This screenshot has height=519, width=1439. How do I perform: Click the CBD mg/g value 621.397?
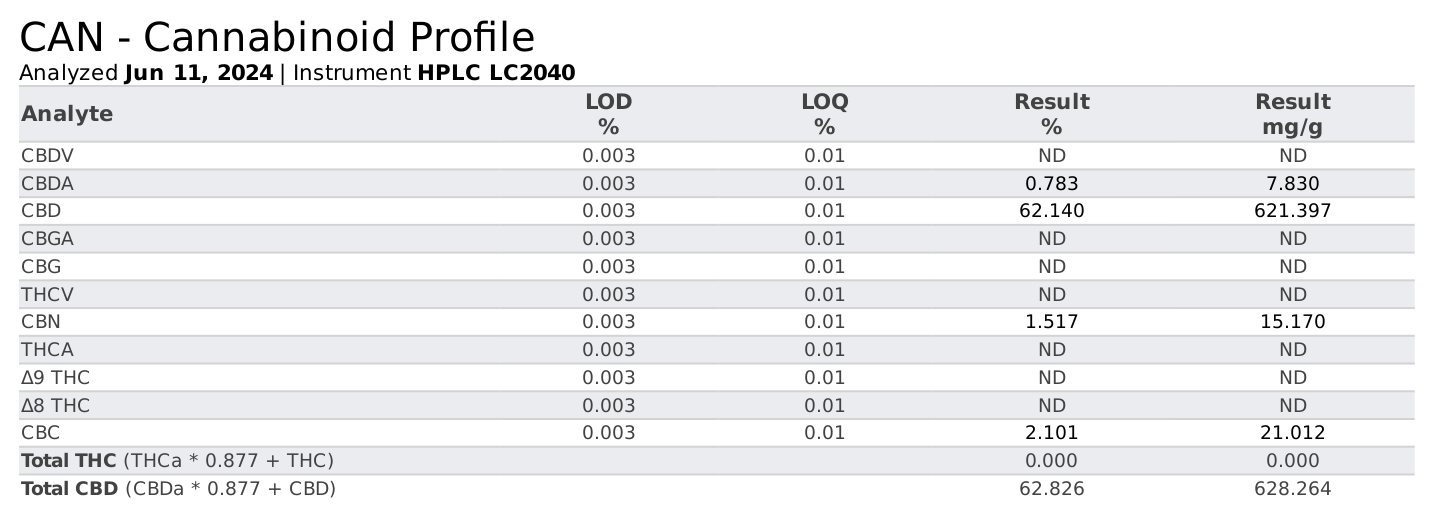click(1293, 211)
